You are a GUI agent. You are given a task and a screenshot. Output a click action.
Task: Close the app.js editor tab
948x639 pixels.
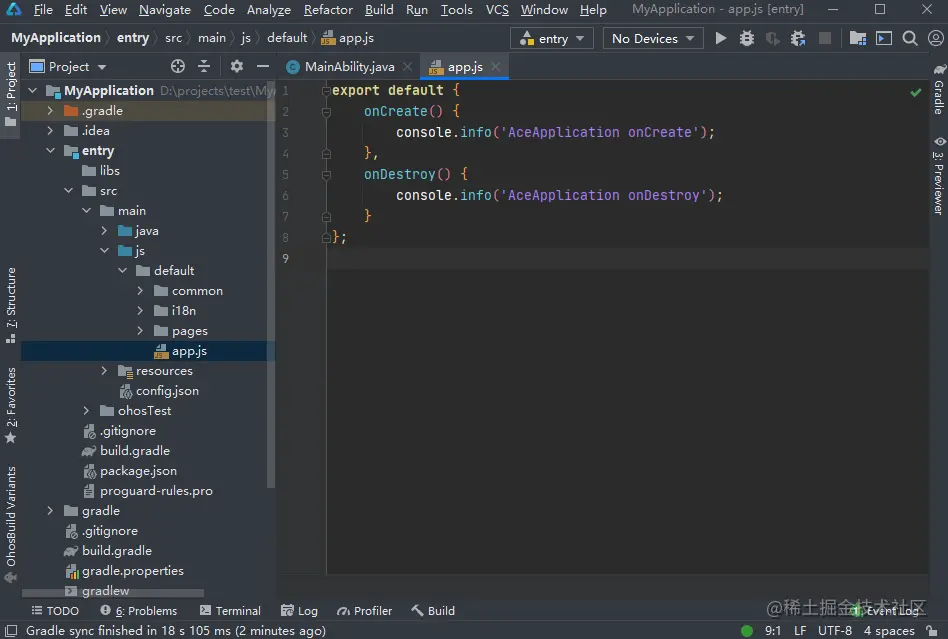pos(496,66)
